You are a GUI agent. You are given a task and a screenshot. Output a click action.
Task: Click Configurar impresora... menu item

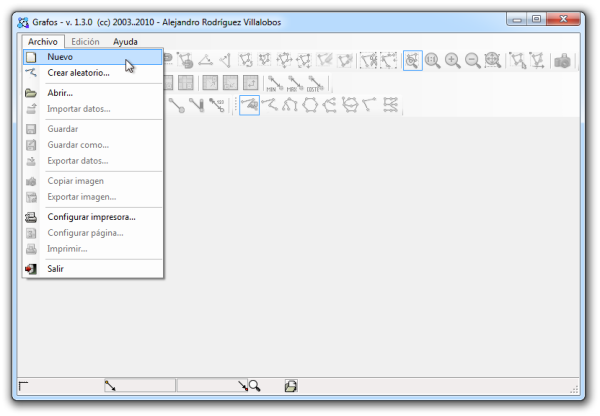93,217
